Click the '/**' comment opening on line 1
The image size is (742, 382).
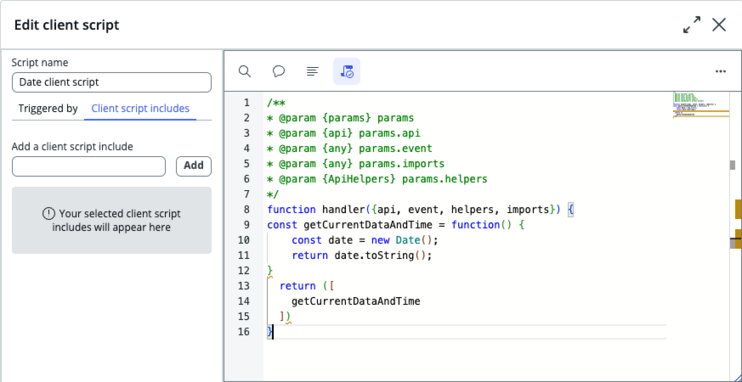[x=276, y=103]
